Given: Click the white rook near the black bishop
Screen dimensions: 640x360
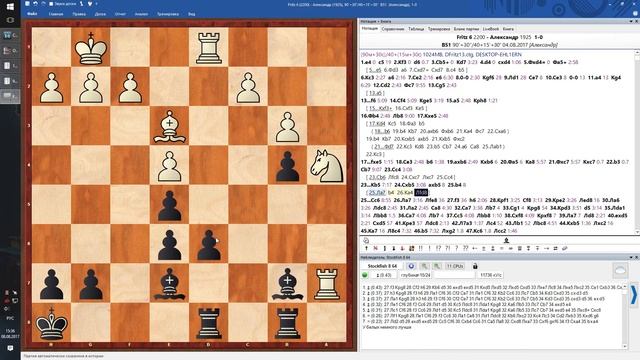Looking at the screenshot, I should [x=327, y=284].
